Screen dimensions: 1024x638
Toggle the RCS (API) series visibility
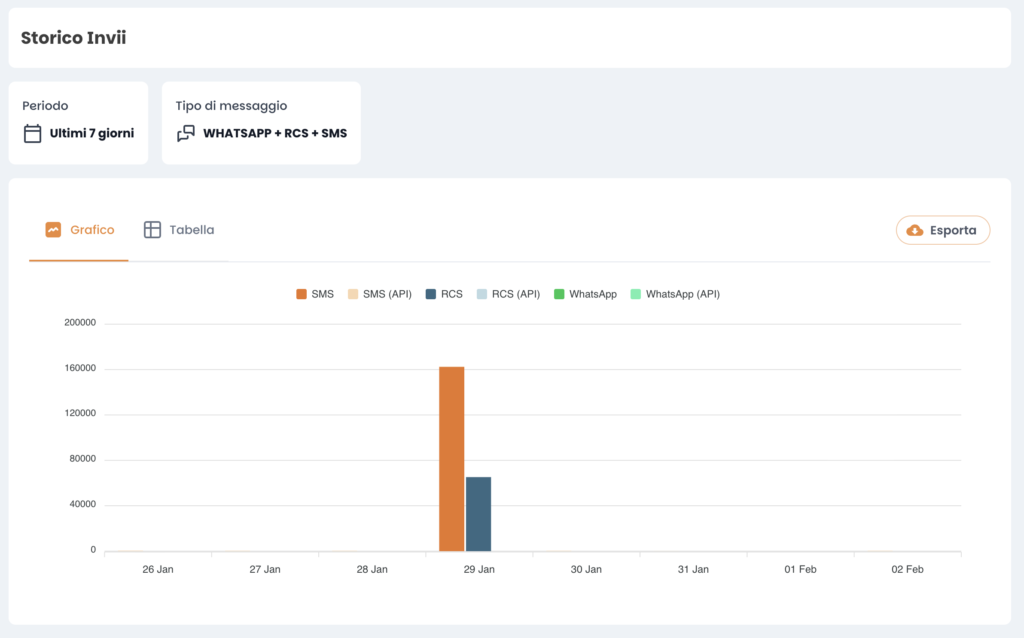point(510,293)
